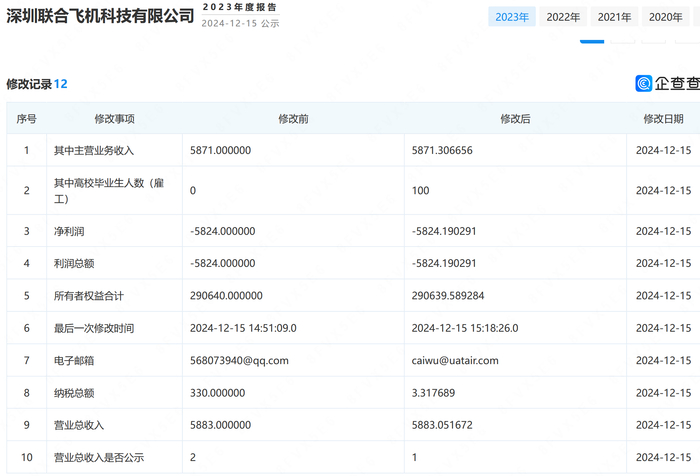View the 2020年 report tab
This screenshot has width=700, height=476.
[x=665, y=17]
